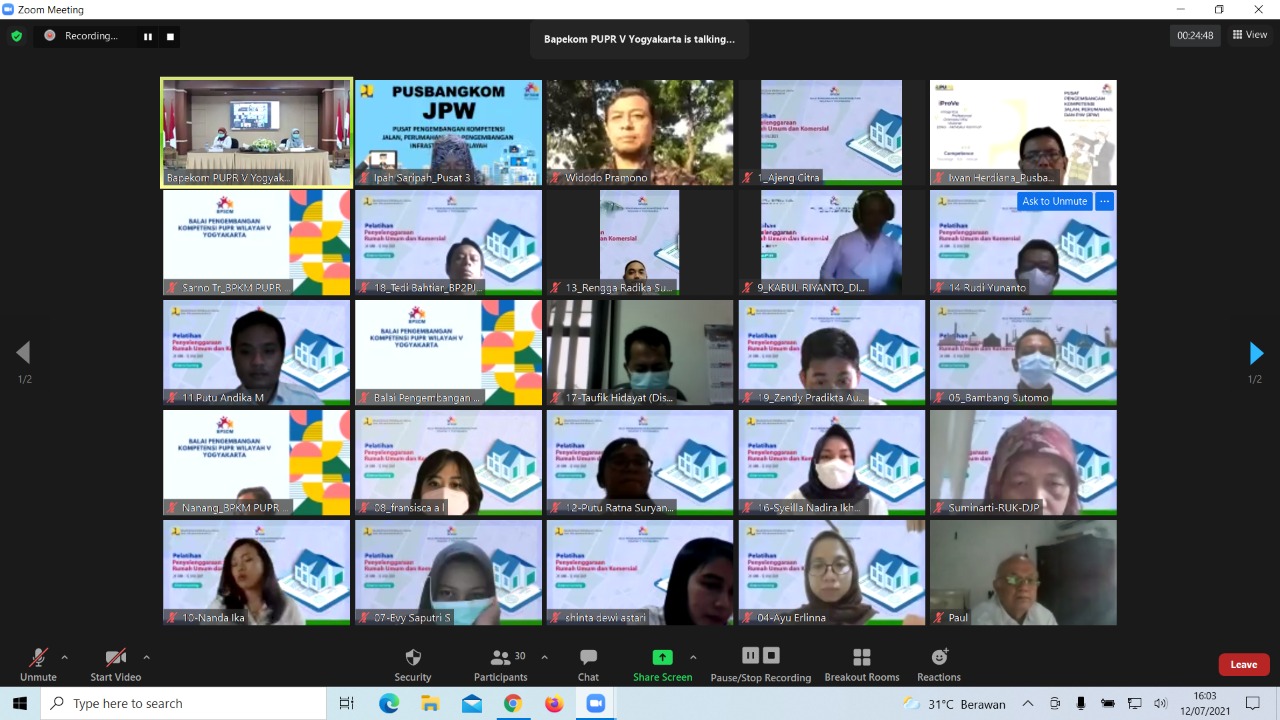Click the 'Bapekom PUPR V Yogyakarta is talking...' banner
Screen dimensions: 1280x720
coord(639,39)
